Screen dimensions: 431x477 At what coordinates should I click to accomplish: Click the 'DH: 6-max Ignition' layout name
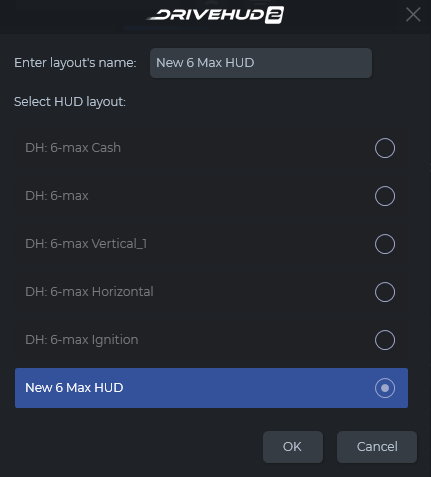82,340
